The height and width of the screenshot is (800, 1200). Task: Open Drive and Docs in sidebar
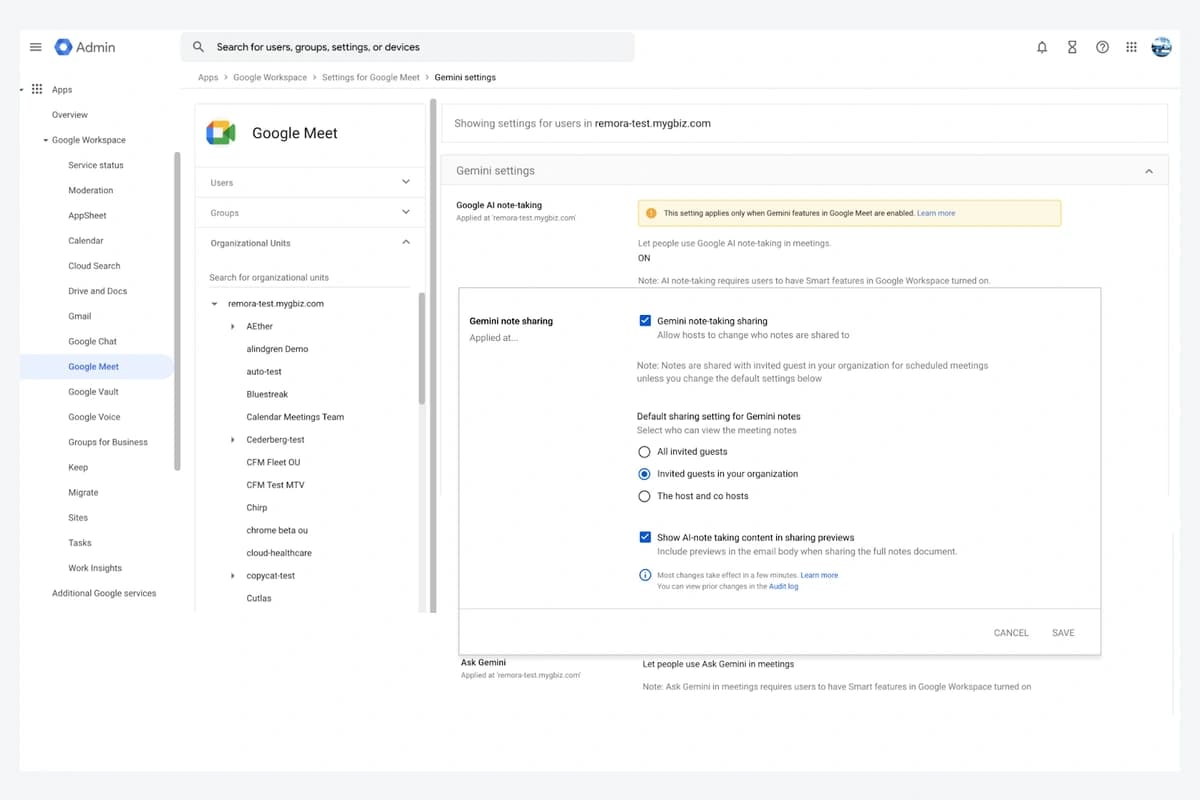97,291
